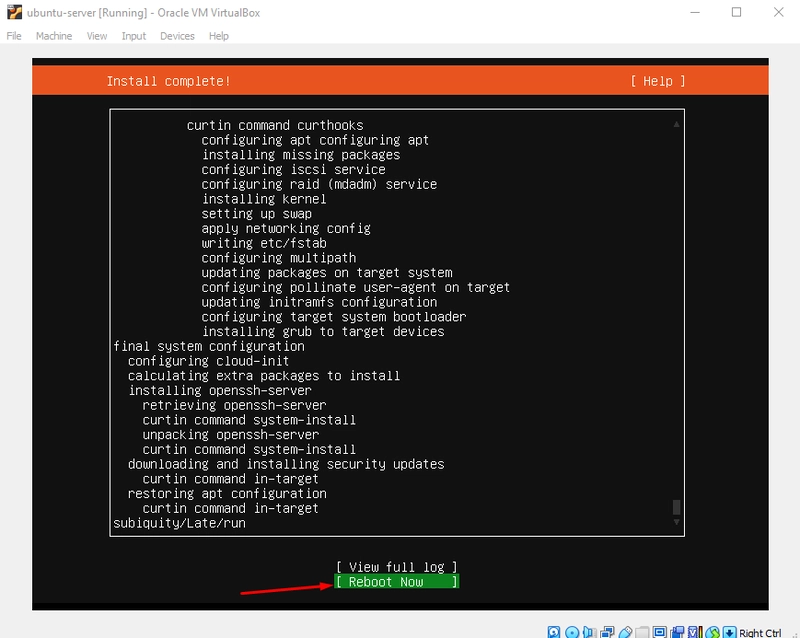Click the hard disk activity status icon
The width and height of the screenshot is (800, 638).
tap(554, 632)
